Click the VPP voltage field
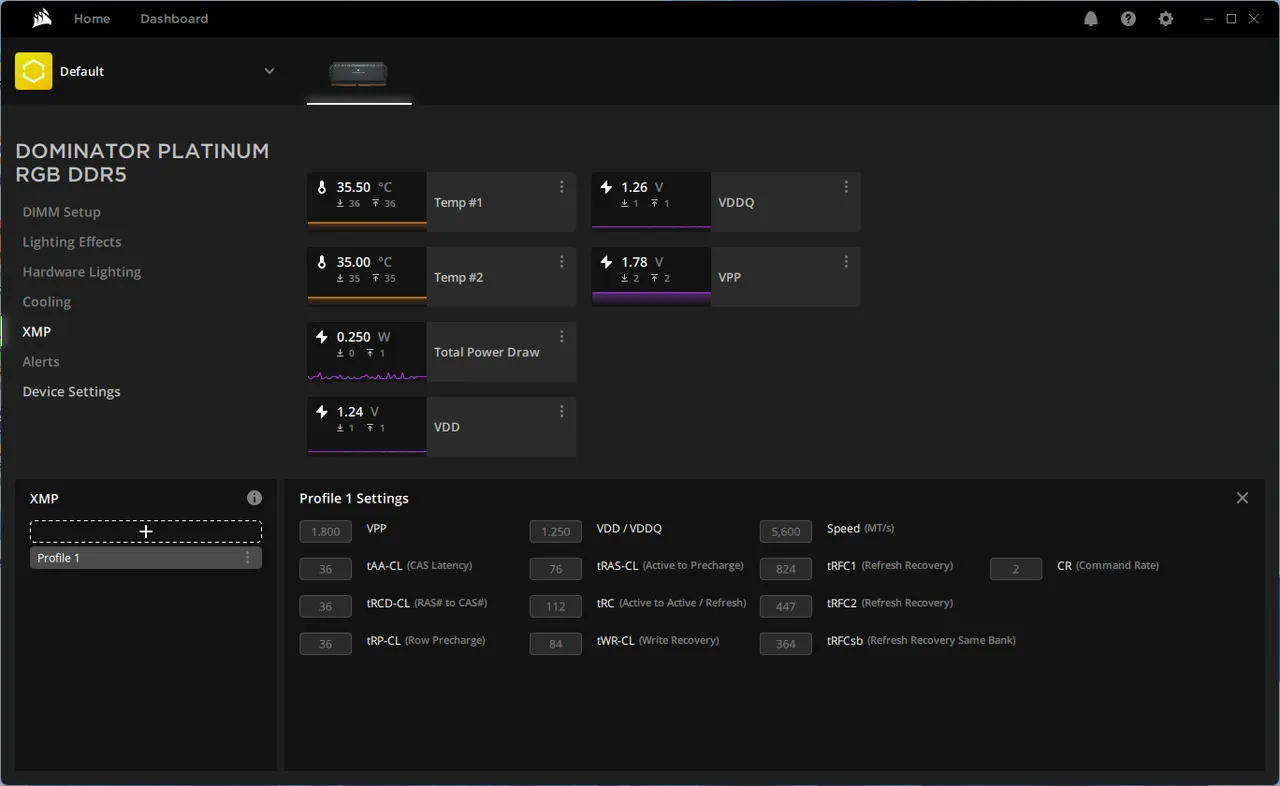1280x786 pixels. [x=326, y=532]
